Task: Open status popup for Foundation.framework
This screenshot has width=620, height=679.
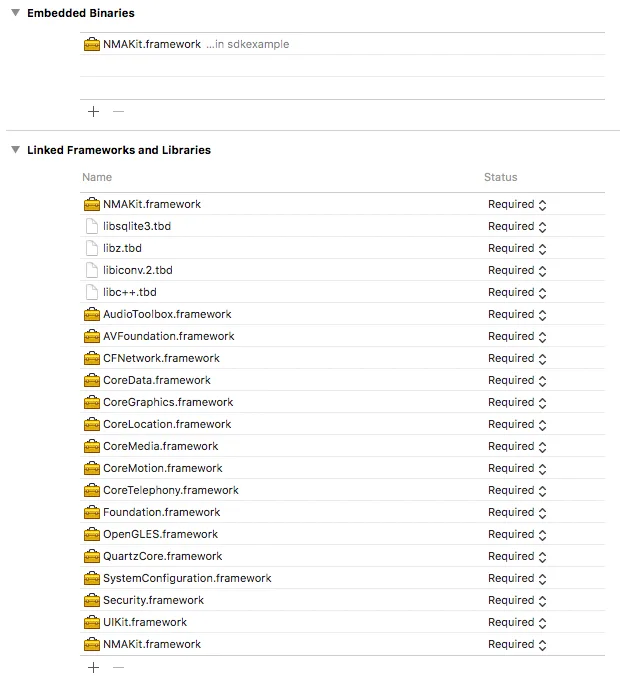Action: pyautogui.click(x=517, y=512)
